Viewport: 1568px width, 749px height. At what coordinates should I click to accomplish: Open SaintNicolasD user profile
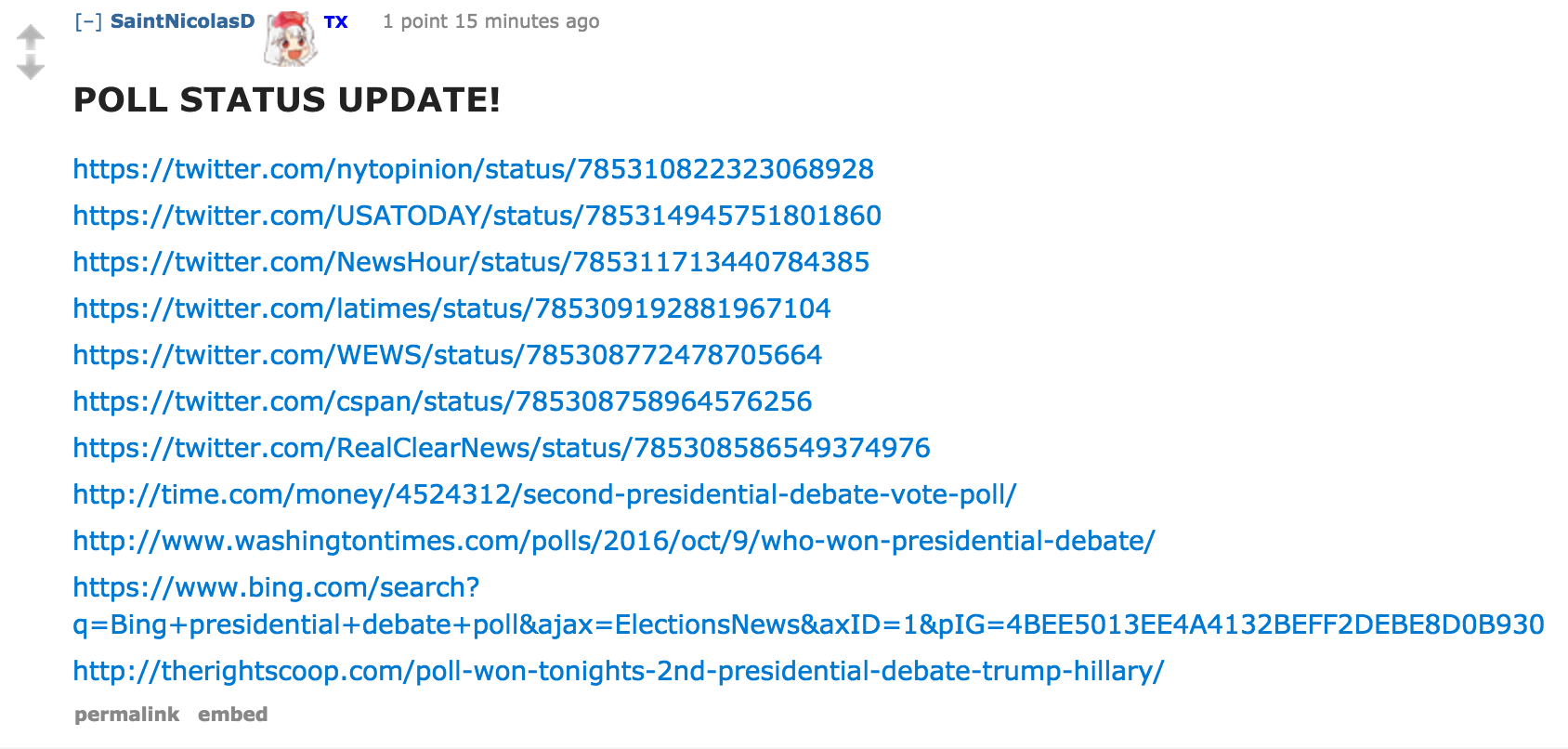click(x=182, y=21)
